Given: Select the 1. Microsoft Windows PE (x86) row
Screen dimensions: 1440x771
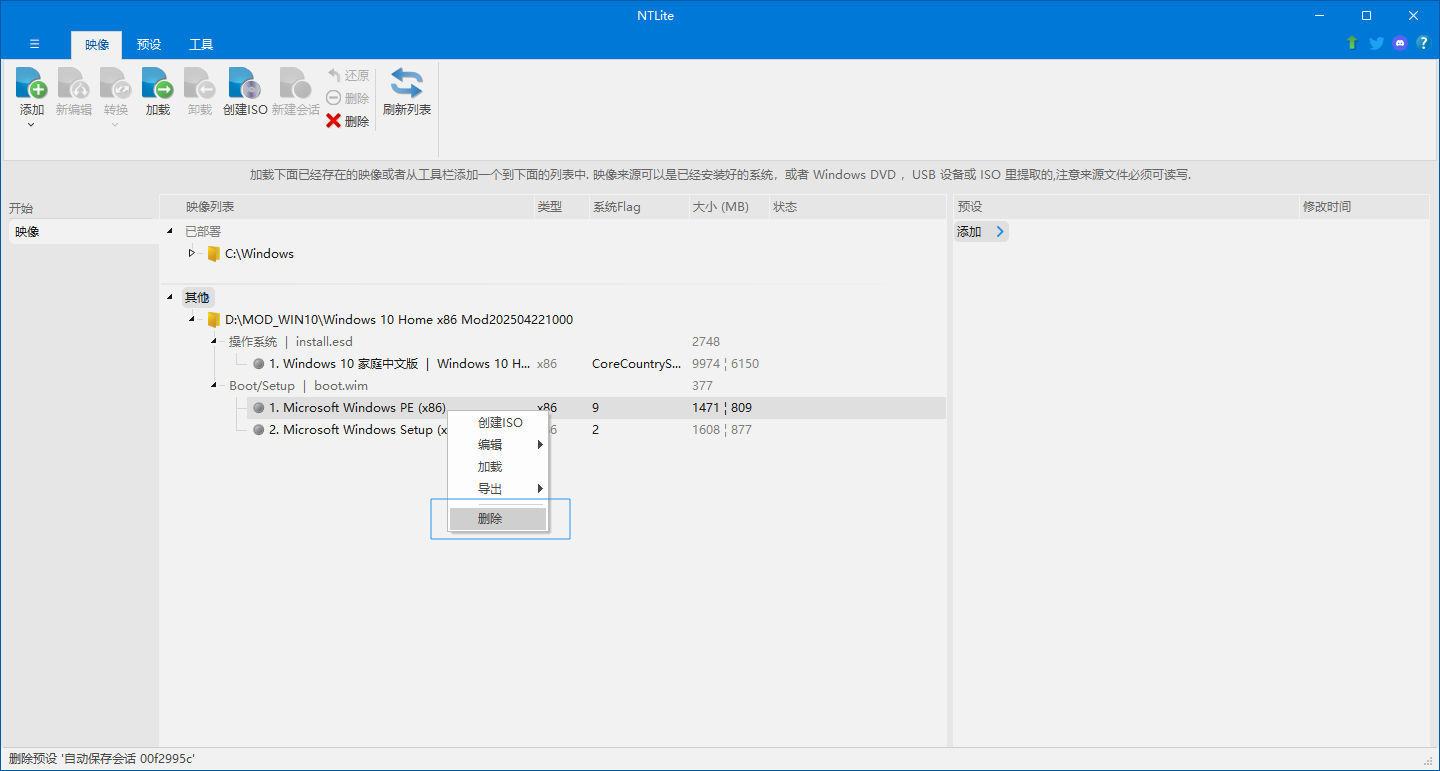Looking at the screenshot, I should (596, 408).
